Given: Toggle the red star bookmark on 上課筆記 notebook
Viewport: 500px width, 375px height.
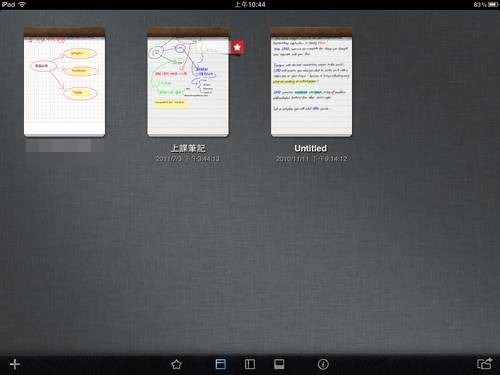Looking at the screenshot, I should pyautogui.click(x=237, y=47).
